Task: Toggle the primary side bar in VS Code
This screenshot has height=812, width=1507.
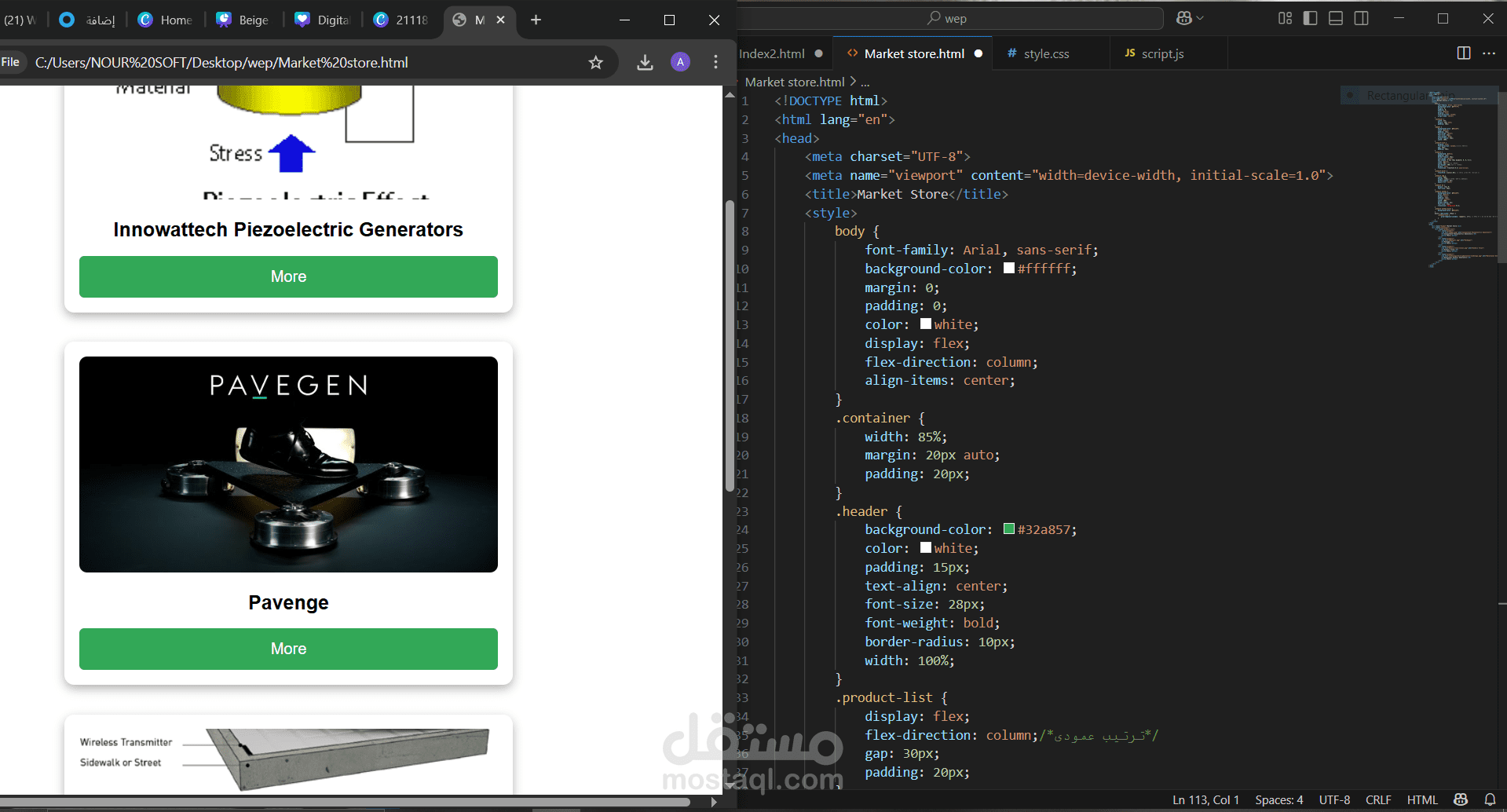Action: (x=1310, y=18)
